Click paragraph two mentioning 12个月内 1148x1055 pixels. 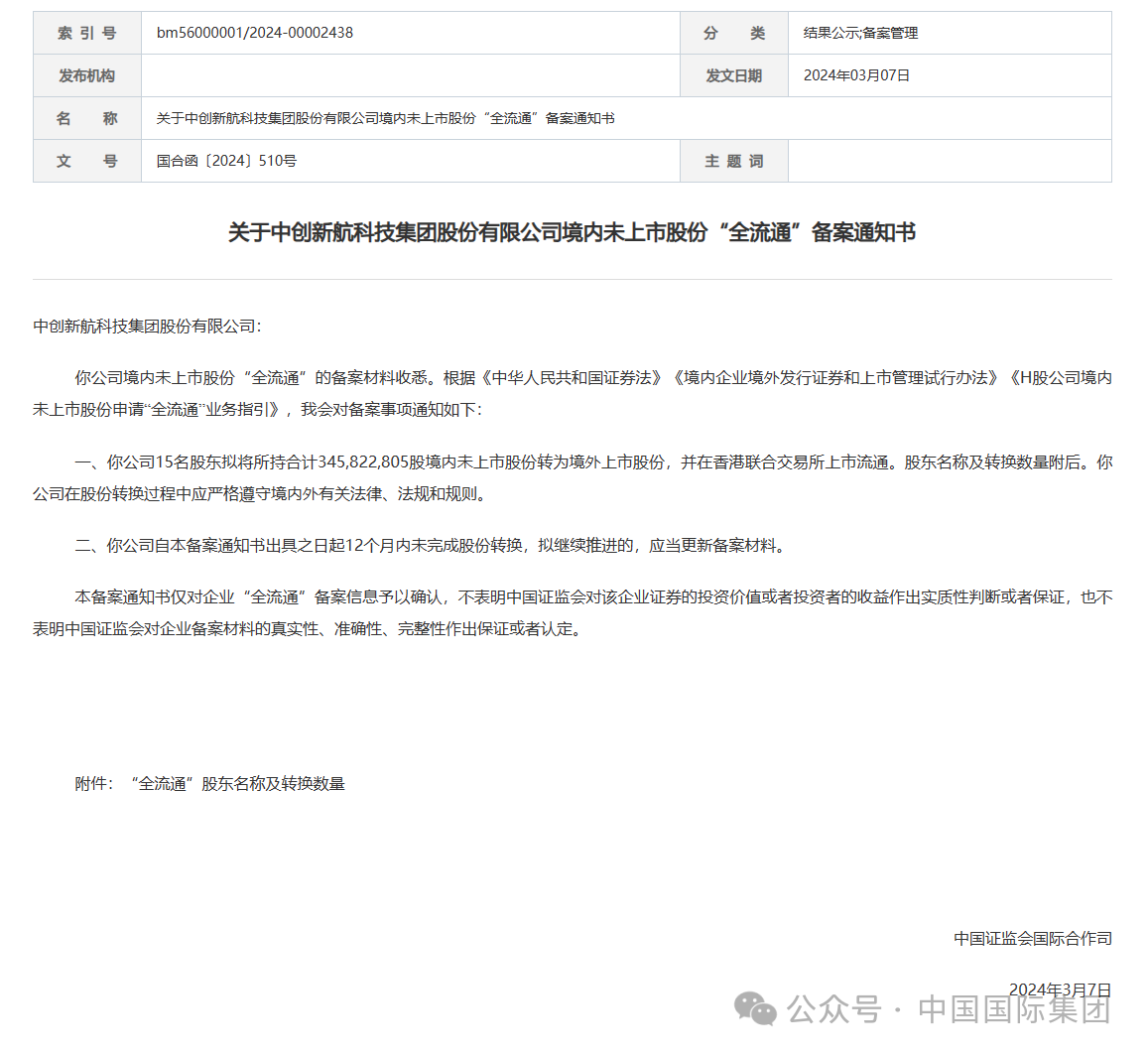[432, 546]
